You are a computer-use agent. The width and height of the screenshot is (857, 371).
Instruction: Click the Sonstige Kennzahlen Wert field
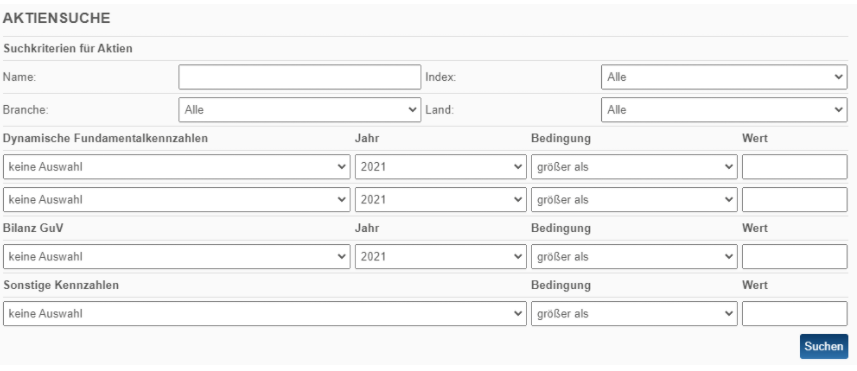coord(795,314)
